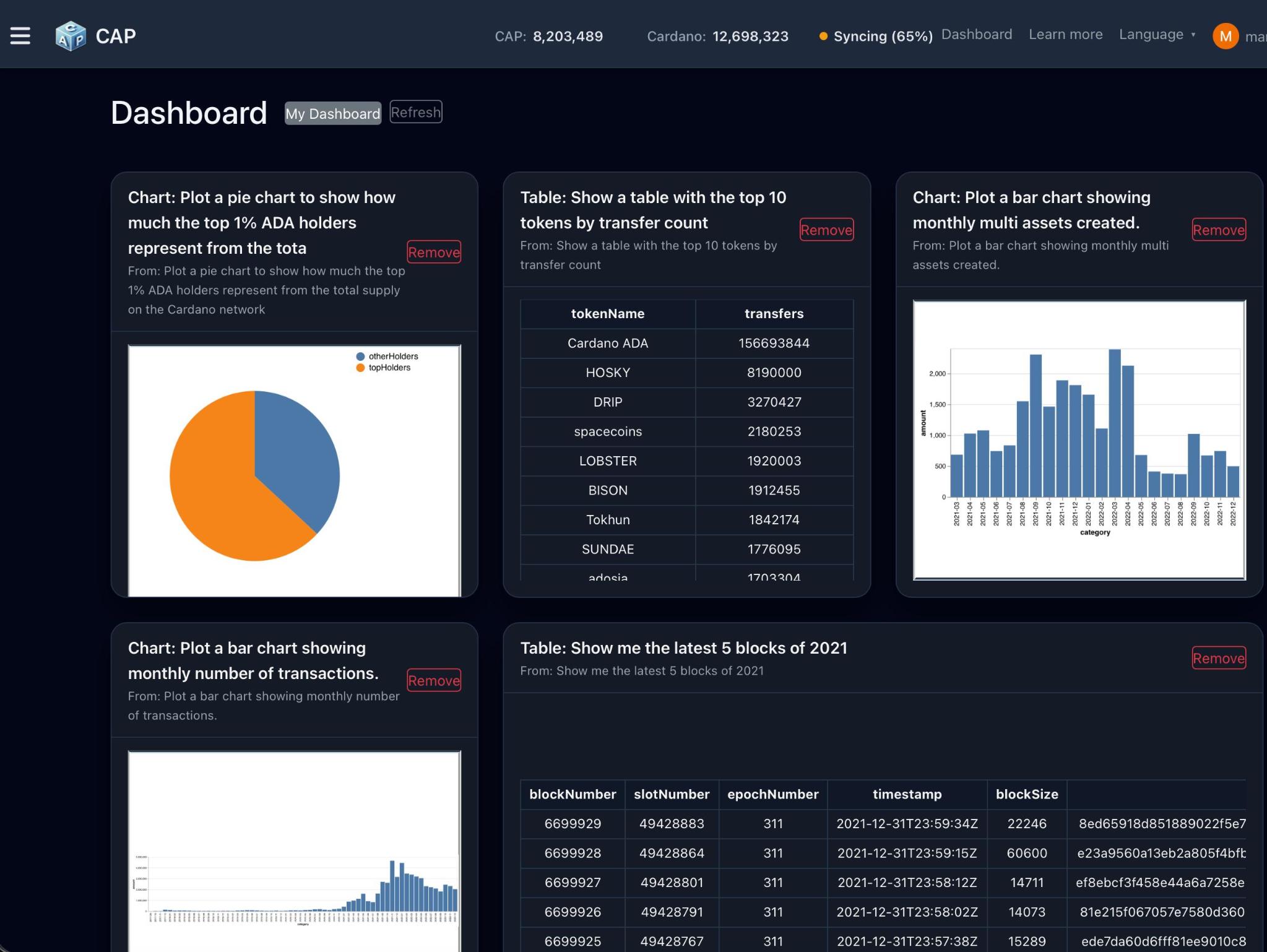Select the My Dashboard tab button
1267x952 pixels.
pyautogui.click(x=332, y=113)
